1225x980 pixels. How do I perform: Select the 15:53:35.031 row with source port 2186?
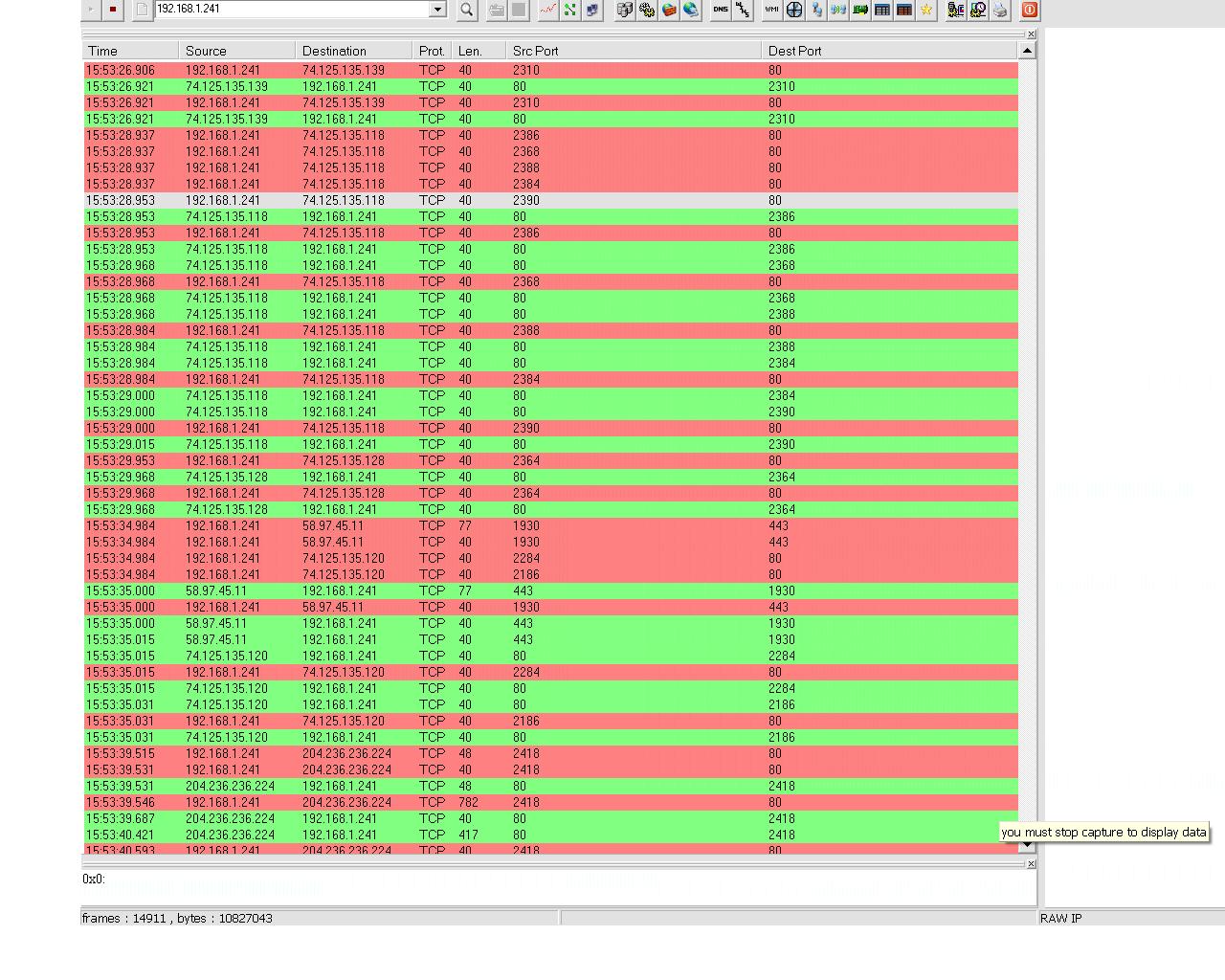(550, 721)
